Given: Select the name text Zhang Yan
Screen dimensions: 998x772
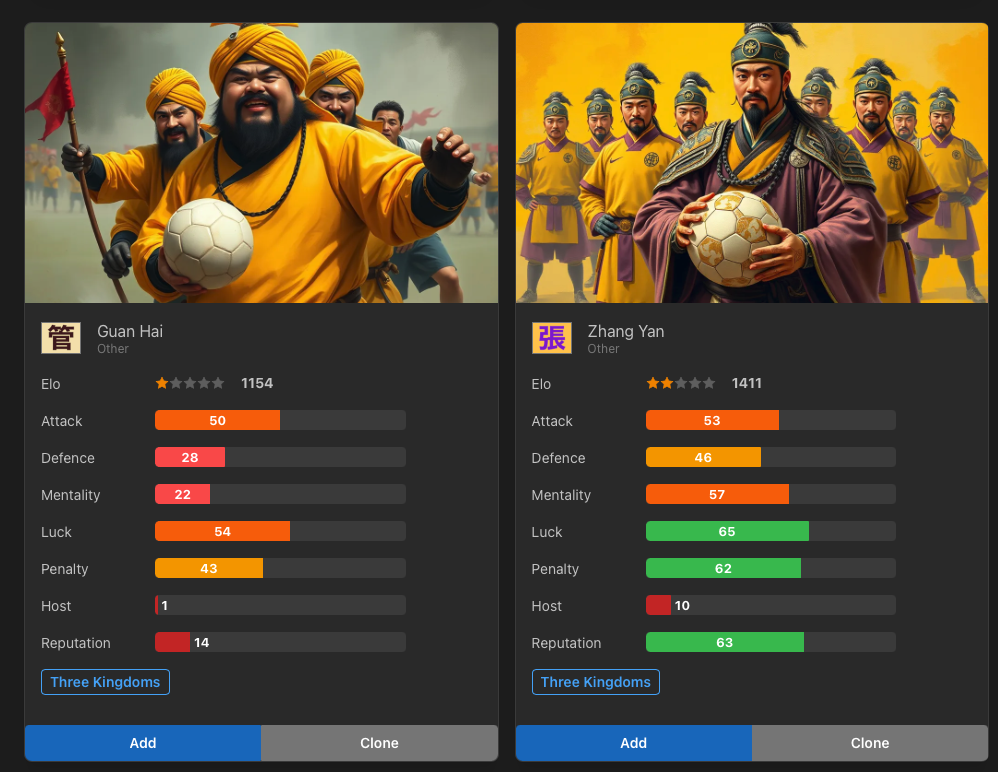Looking at the screenshot, I should (x=626, y=332).
